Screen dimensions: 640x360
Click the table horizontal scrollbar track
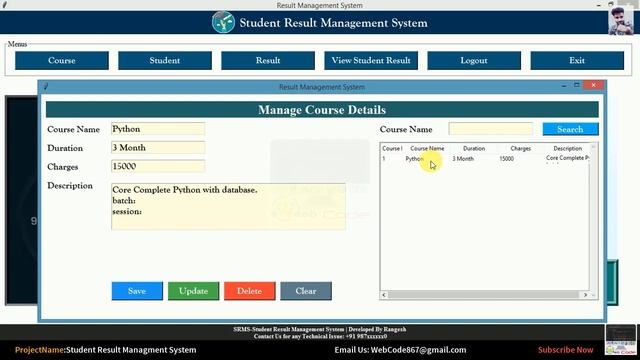tap(484, 295)
